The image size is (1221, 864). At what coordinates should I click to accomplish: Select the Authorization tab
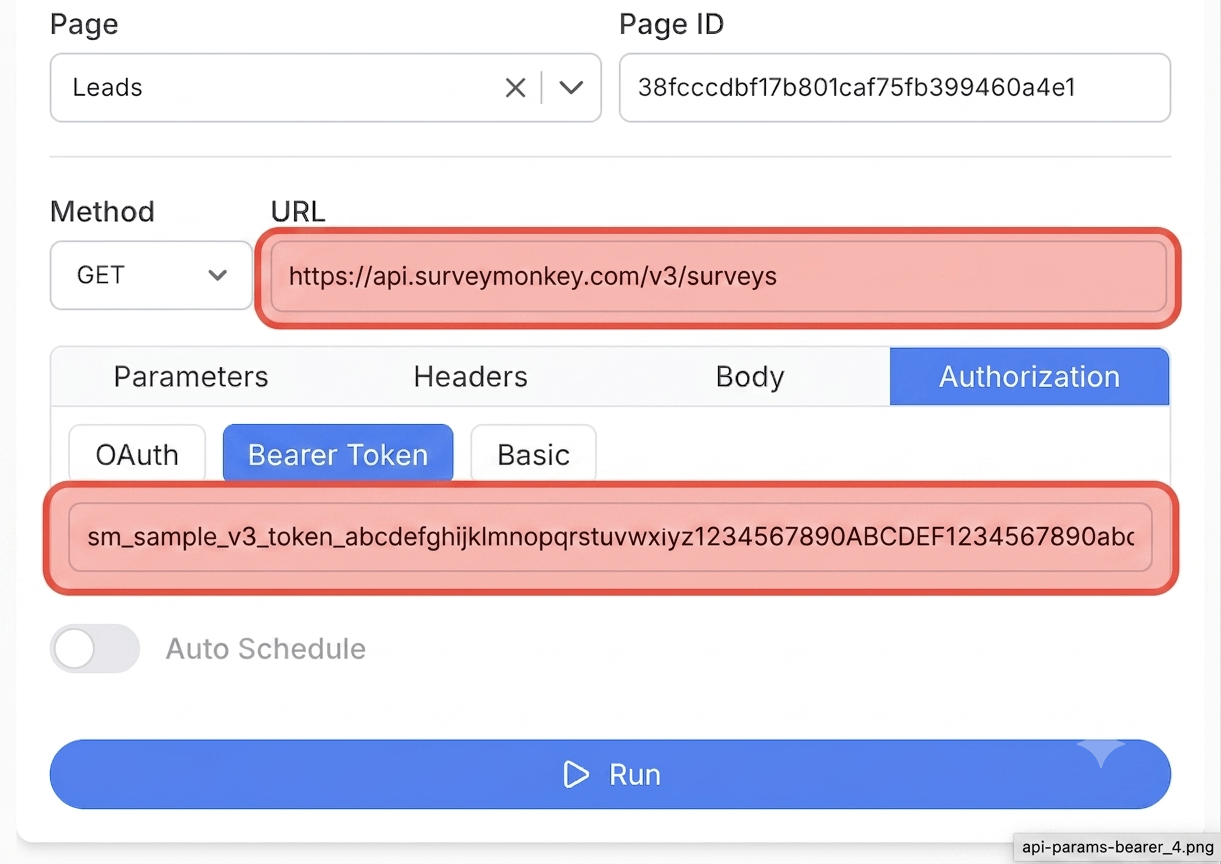[1029, 377]
